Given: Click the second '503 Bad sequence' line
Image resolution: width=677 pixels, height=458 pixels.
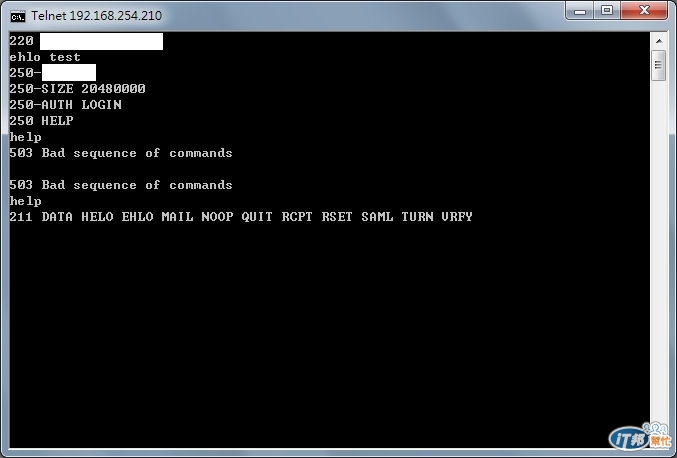Looking at the screenshot, I should (x=121, y=185).
